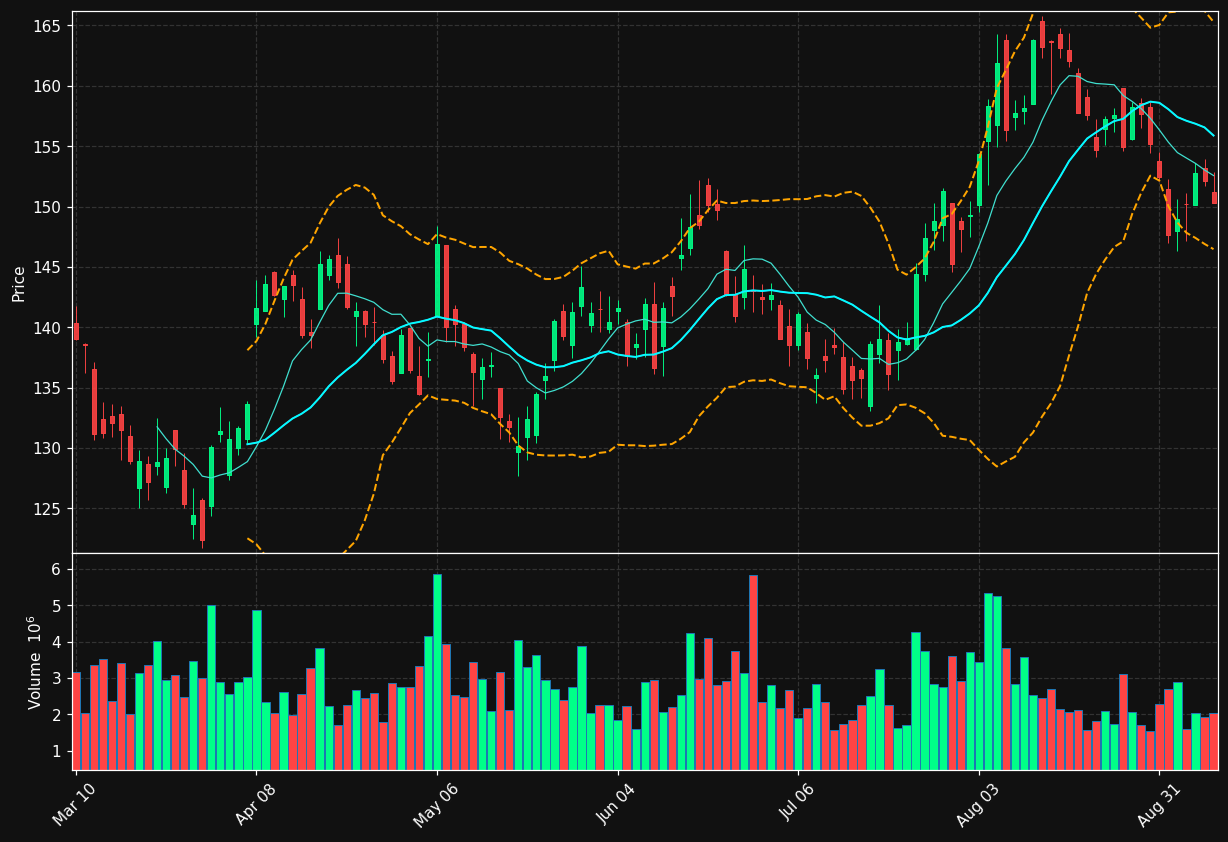Select the volume axis tick "4"
Viewport: 1228px width, 842px height.
(x=56, y=642)
